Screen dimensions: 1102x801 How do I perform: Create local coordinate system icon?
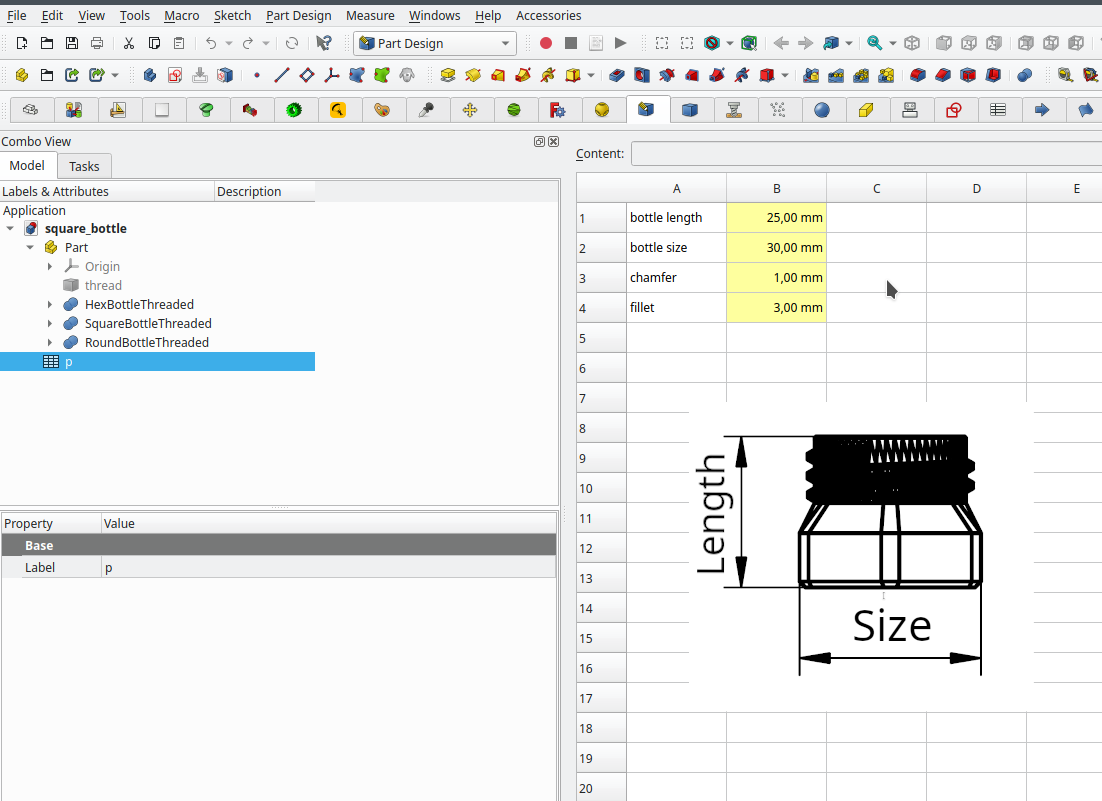[x=332, y=75]
